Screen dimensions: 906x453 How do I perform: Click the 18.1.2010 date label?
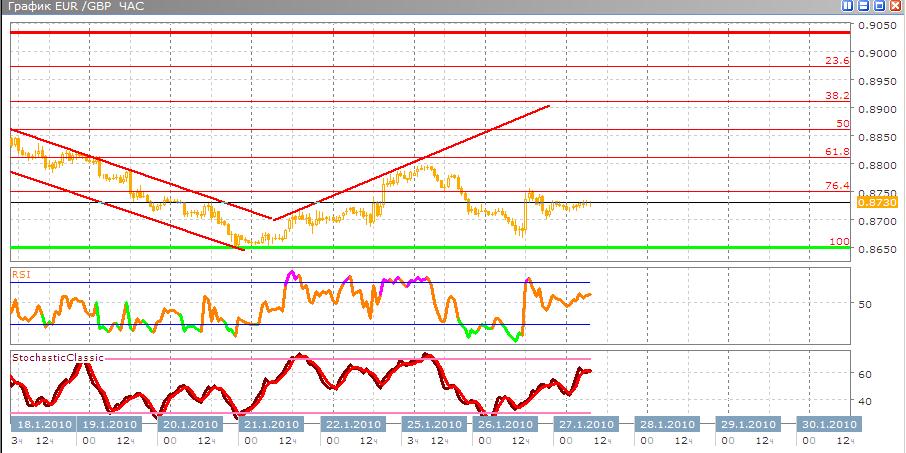click(x=43, y=425)
